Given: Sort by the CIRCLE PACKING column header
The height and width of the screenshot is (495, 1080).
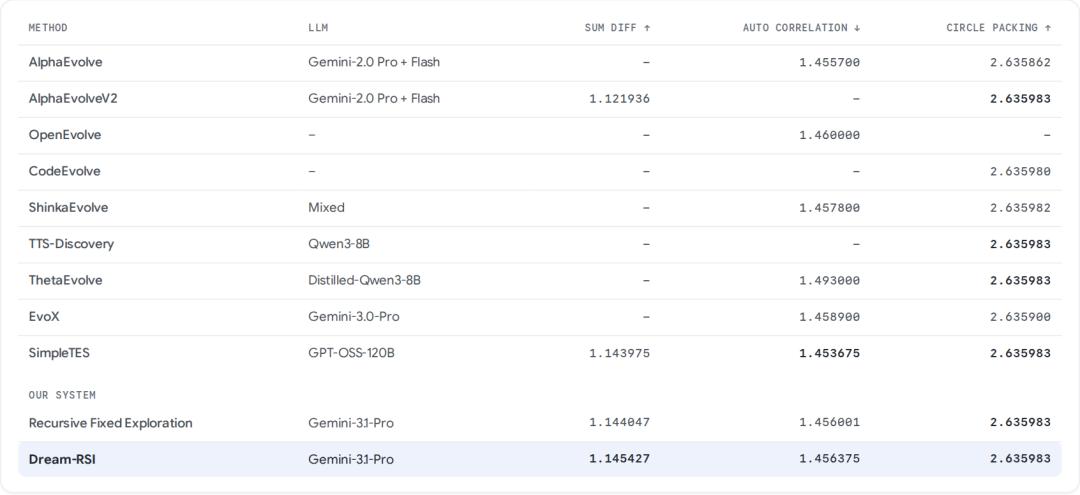Looking at the screenshot, I should tap(999, 28).
